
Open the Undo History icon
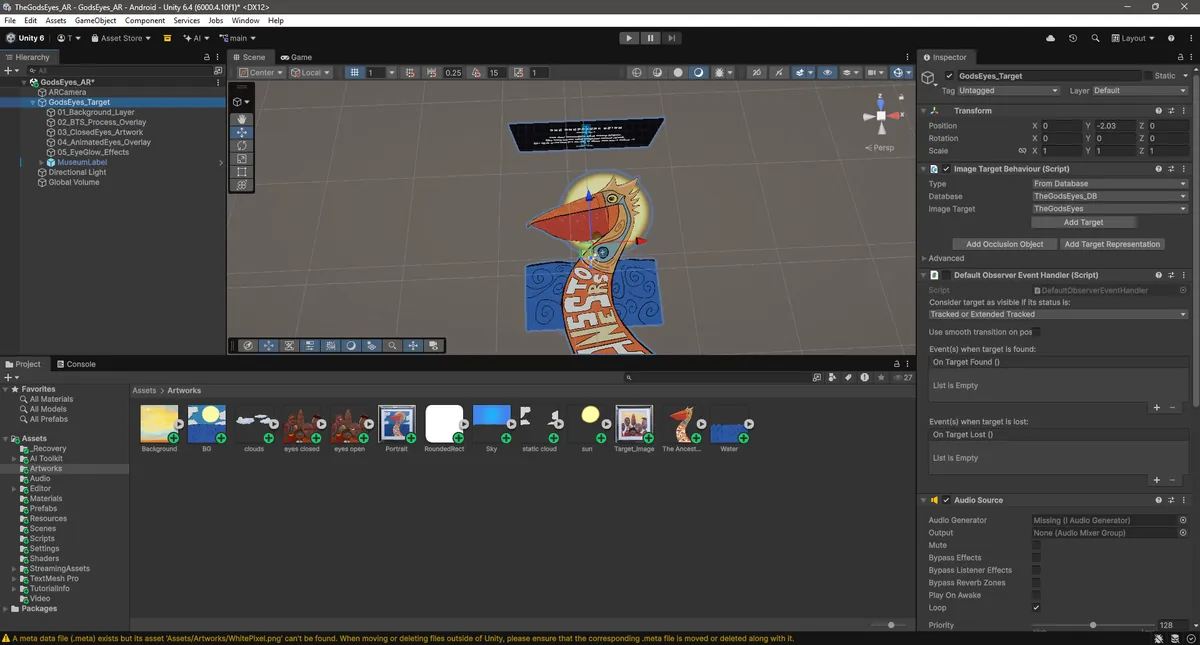click(1073, 38)
